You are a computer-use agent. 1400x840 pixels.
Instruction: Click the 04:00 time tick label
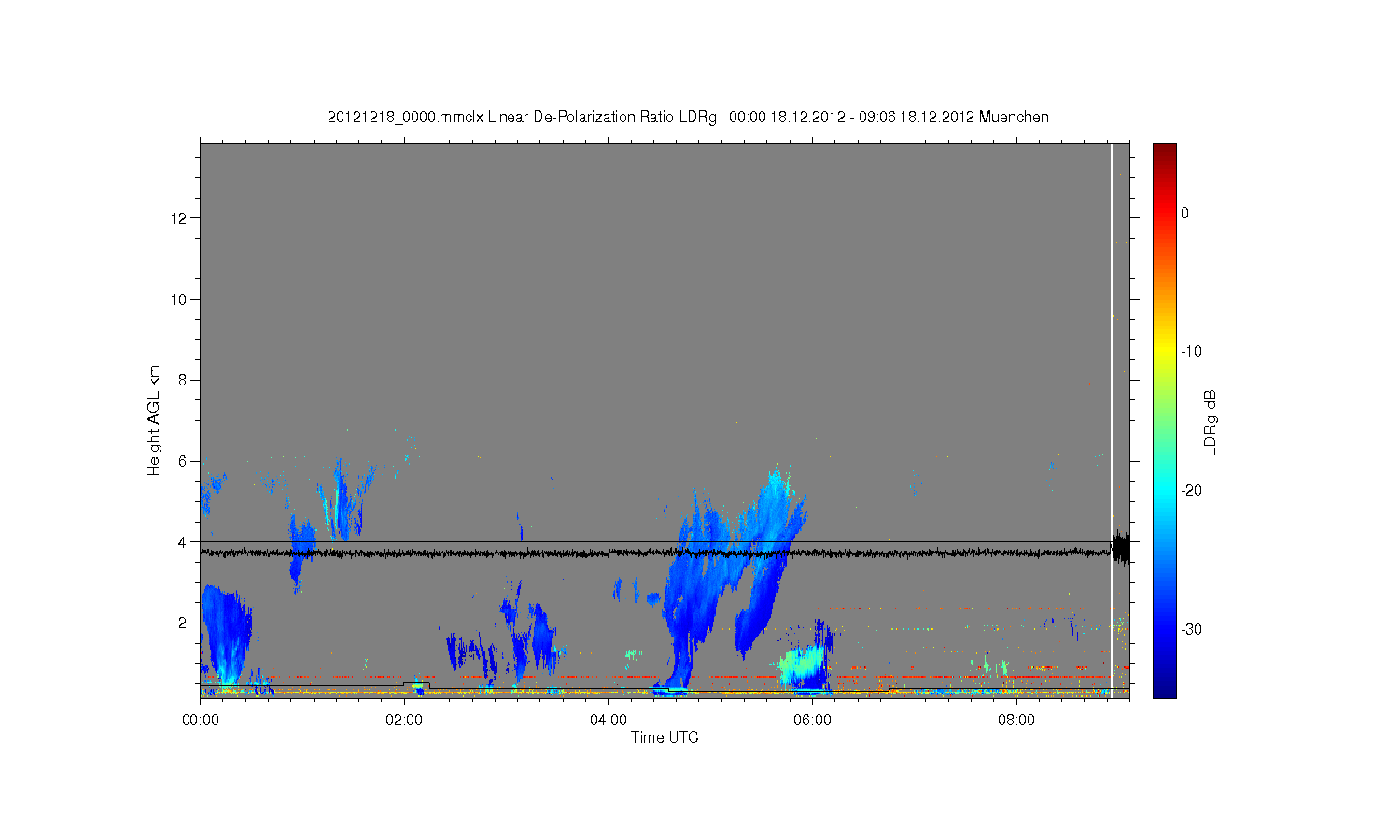pyautogui.click(x=609, y=720)
